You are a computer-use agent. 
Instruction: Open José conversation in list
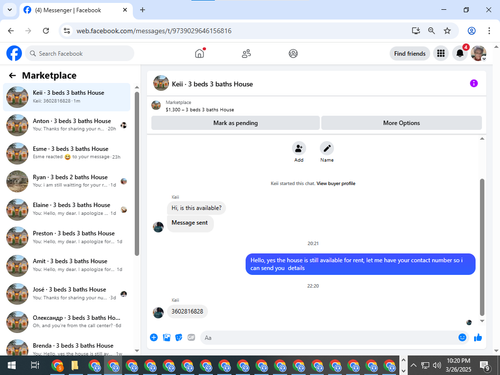67,294
